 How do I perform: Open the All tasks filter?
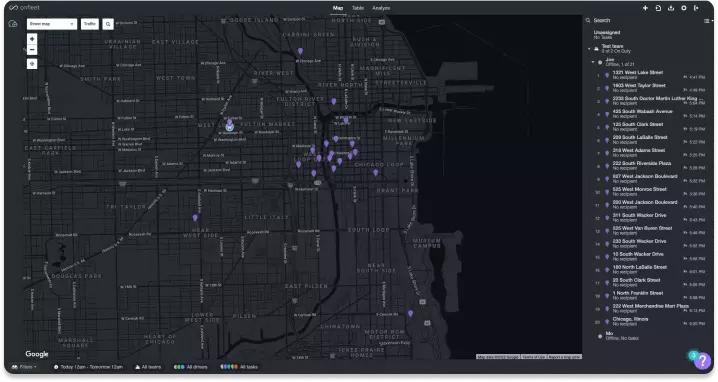239,367
